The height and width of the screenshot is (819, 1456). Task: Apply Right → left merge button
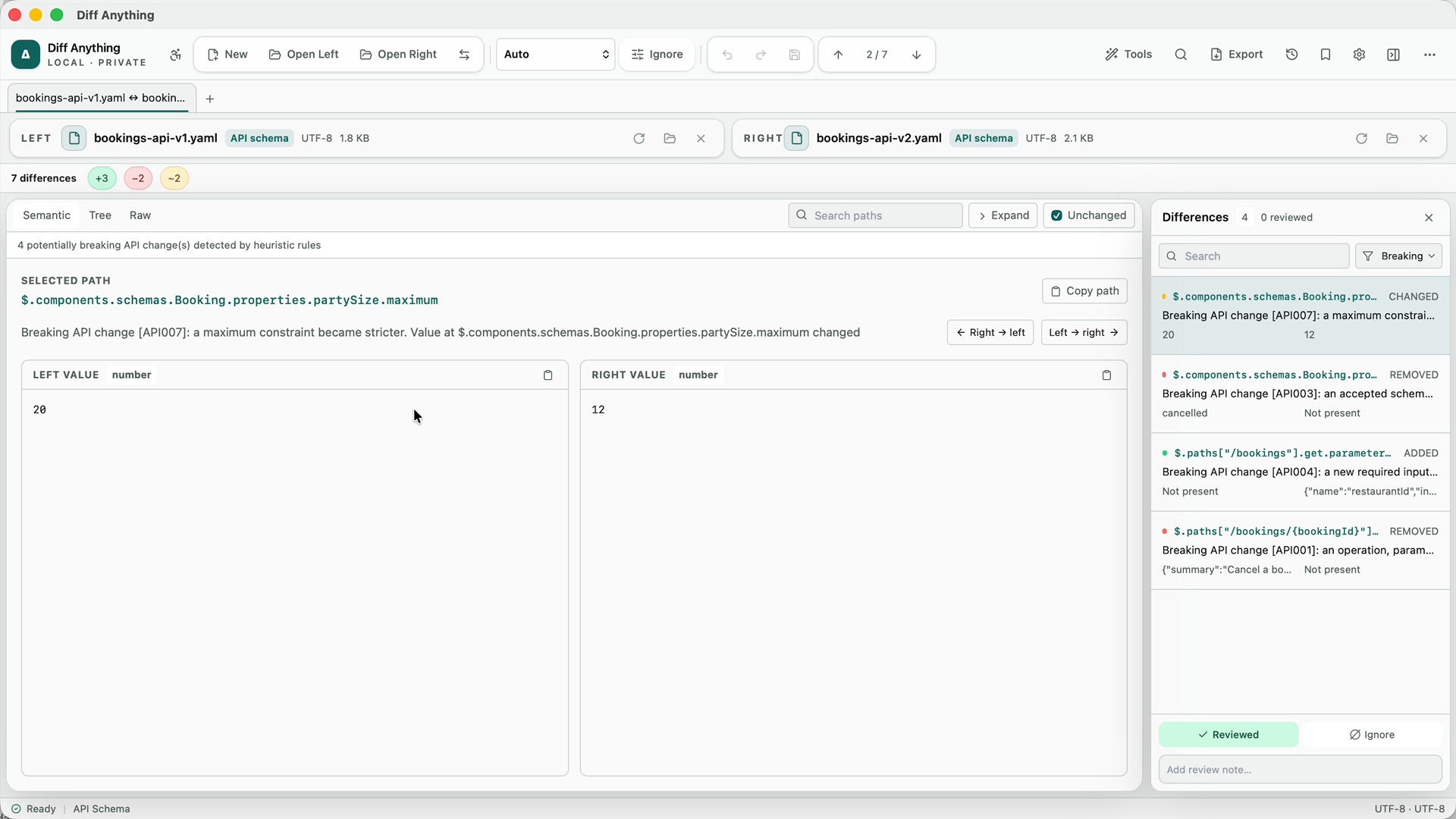point(990,332)
